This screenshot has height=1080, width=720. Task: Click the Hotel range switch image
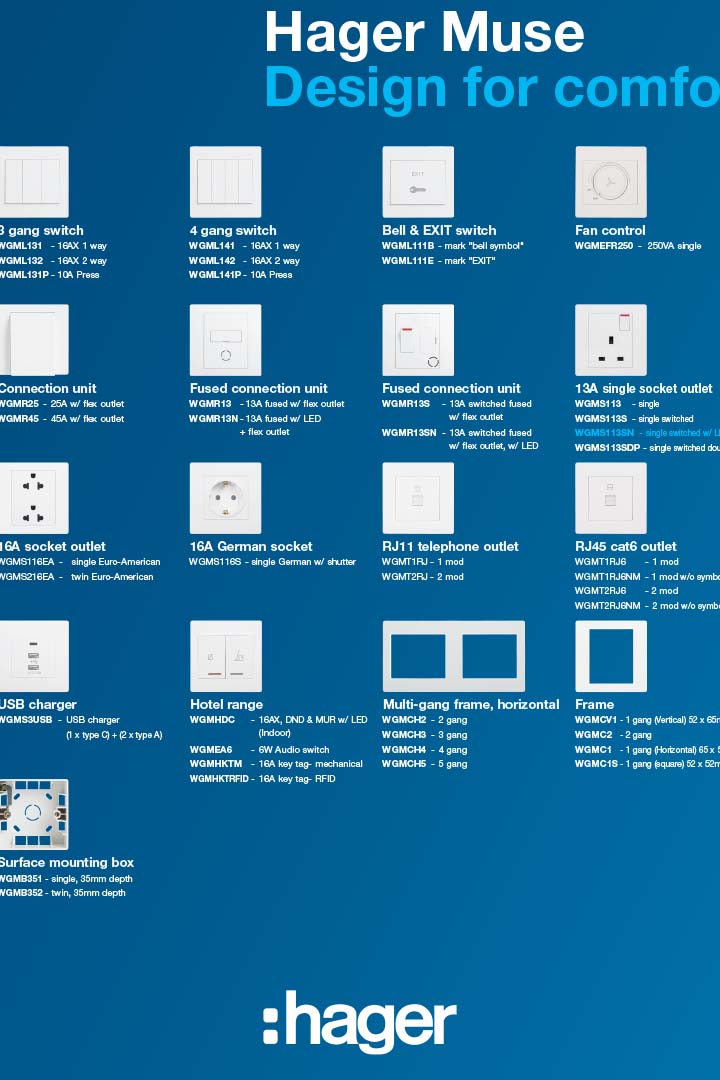[225, 656]
